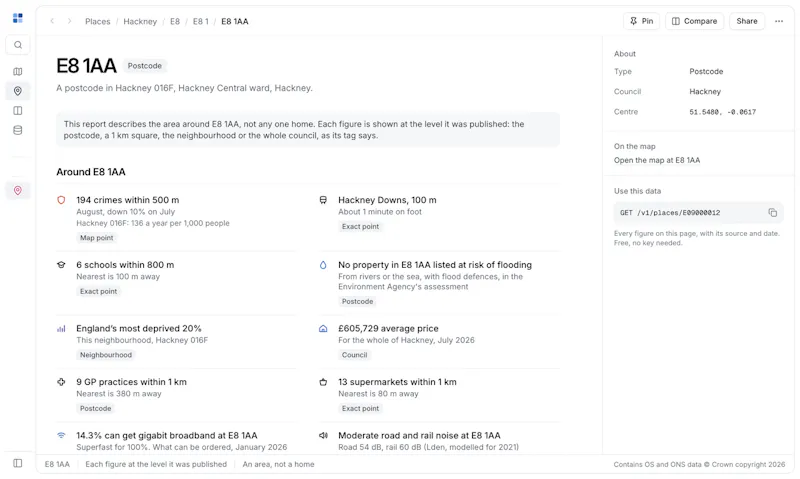800x479 pixels.
Task: Toggle the sidebar panel icon at the bottom left
Action: 18,463
